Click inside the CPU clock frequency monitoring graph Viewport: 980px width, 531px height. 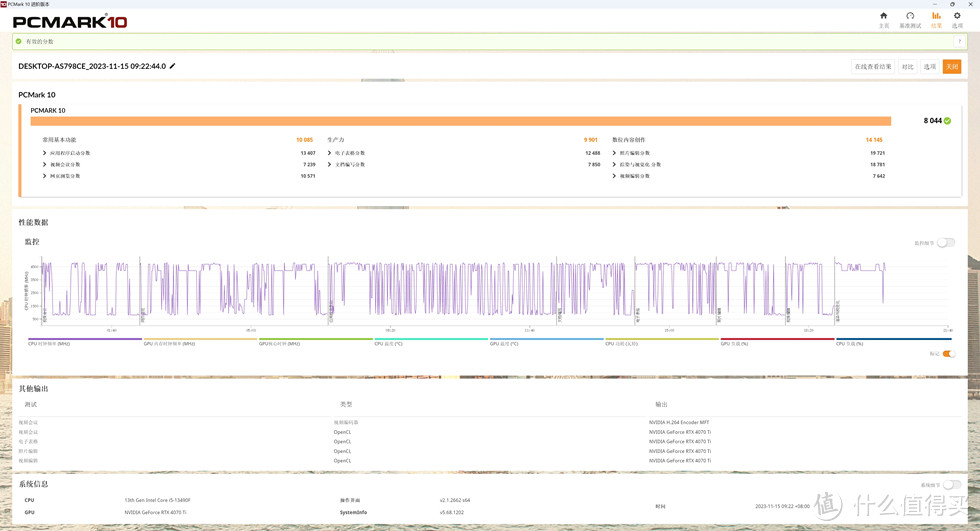[x=494, y=290]
